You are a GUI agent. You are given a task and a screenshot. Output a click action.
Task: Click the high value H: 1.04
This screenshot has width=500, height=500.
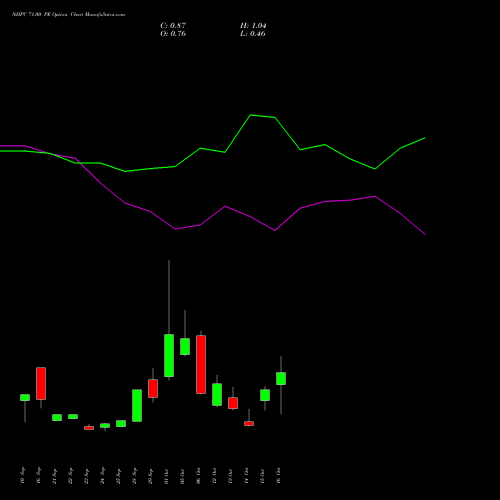click(253, 26)
